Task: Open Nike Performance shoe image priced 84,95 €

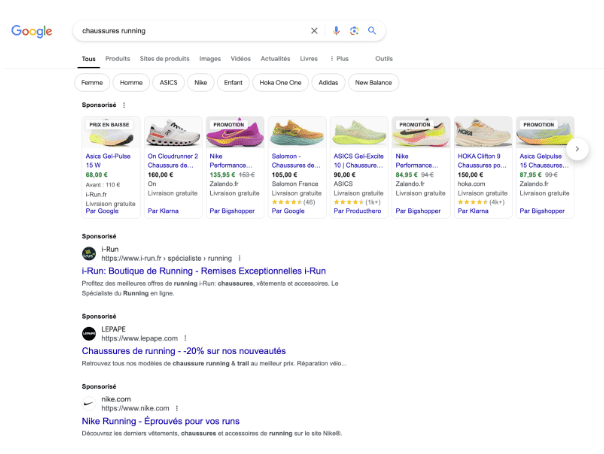Action: point(421,132)
